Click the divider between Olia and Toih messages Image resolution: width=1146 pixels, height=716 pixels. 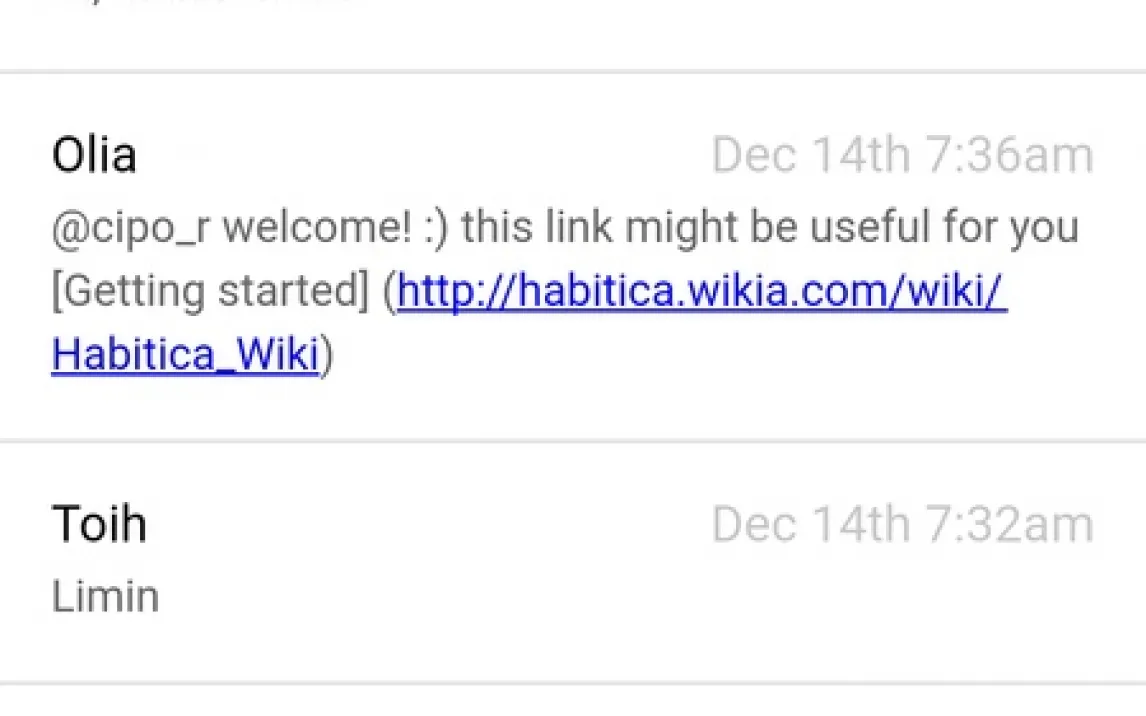573,440
